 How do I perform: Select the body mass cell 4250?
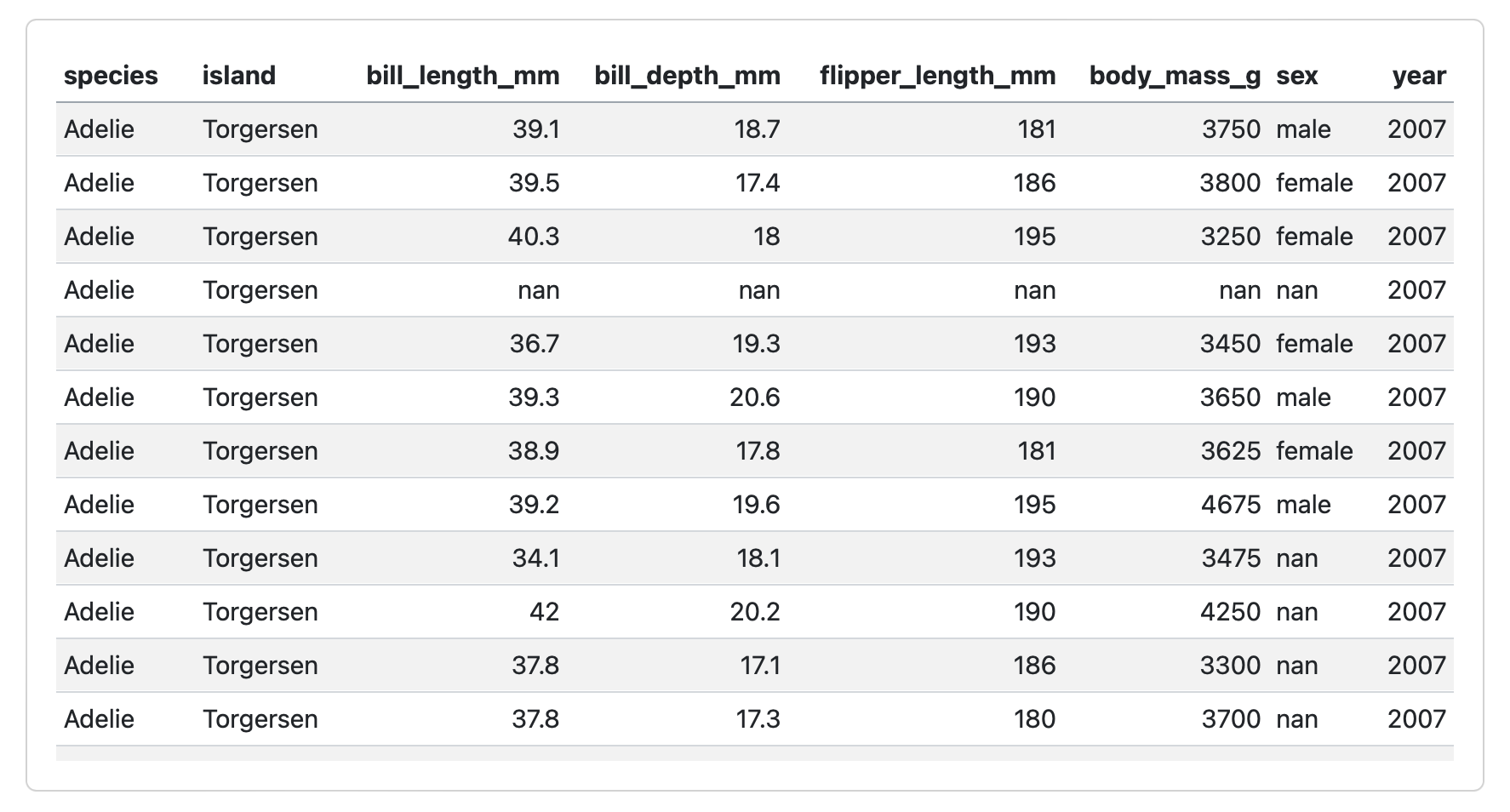pyautogui.click(x=1230, y=612)
